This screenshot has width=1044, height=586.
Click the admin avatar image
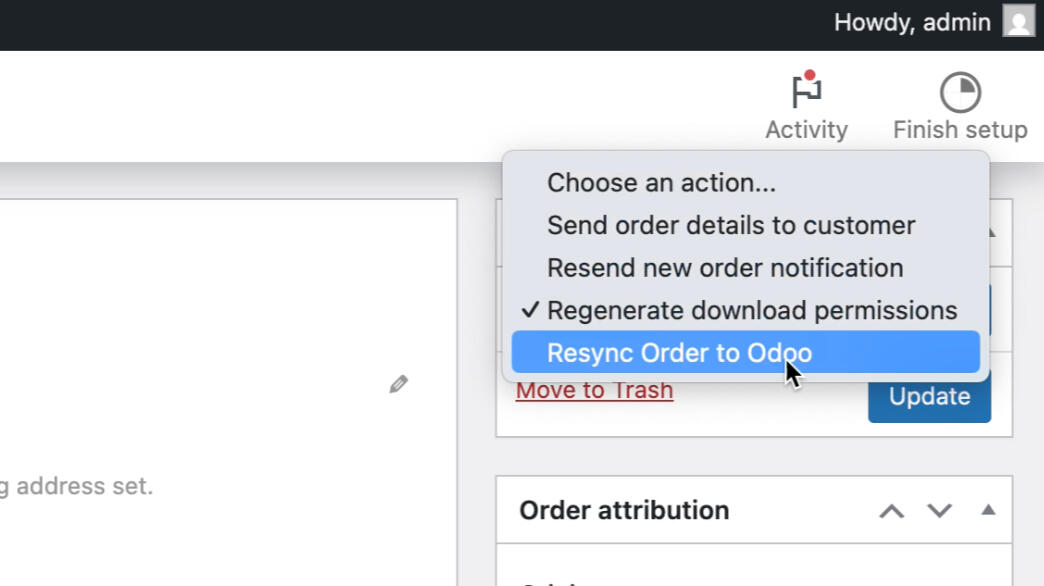[x=1018, y=22]
